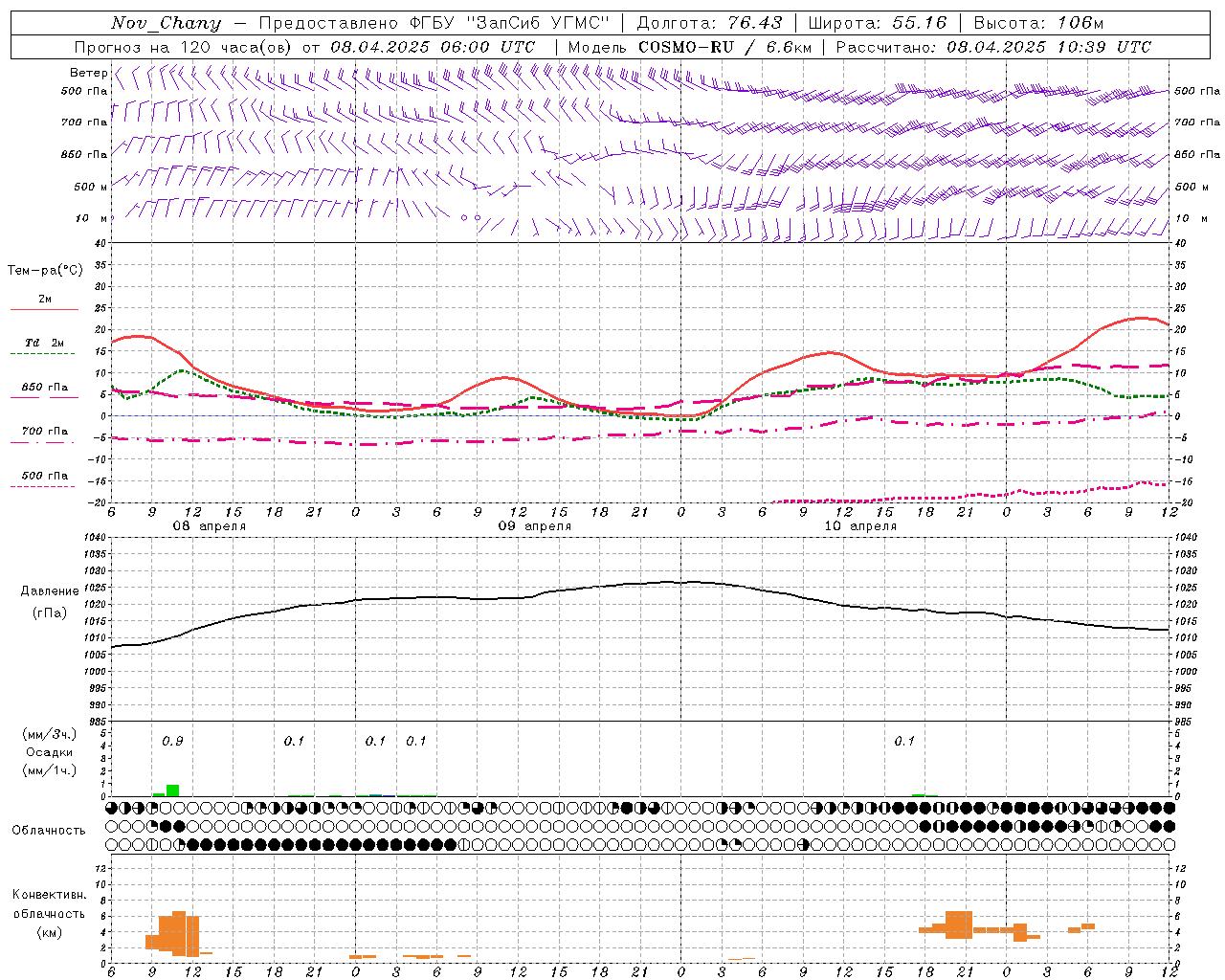
Task: Click the Широта: 55.16 value
Action: 878,23
